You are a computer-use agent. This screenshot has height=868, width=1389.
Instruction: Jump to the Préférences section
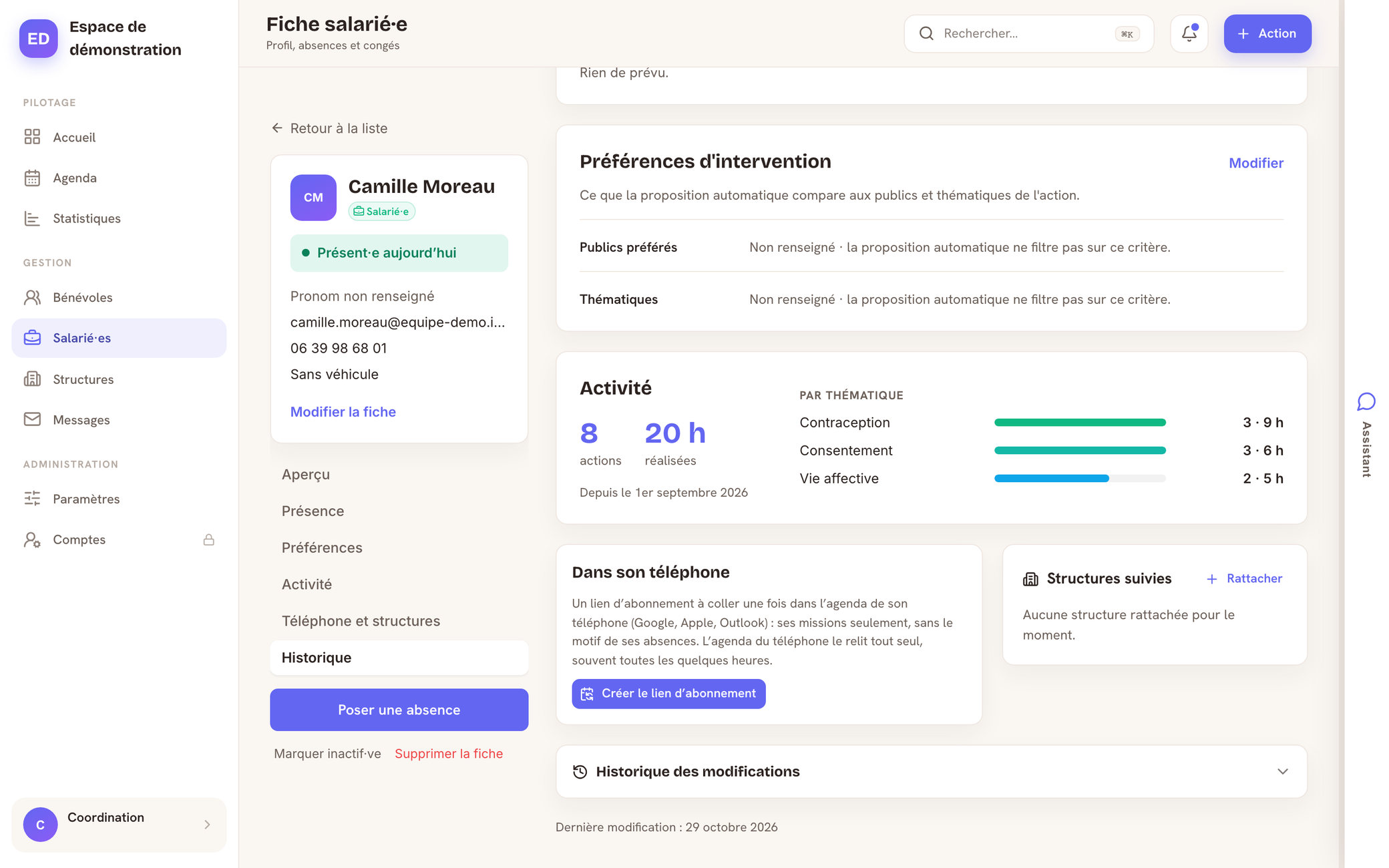point(399,548)
